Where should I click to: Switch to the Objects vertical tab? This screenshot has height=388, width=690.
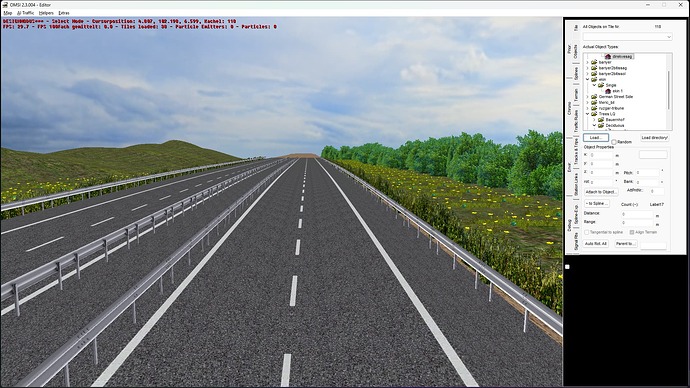[576, 51]
